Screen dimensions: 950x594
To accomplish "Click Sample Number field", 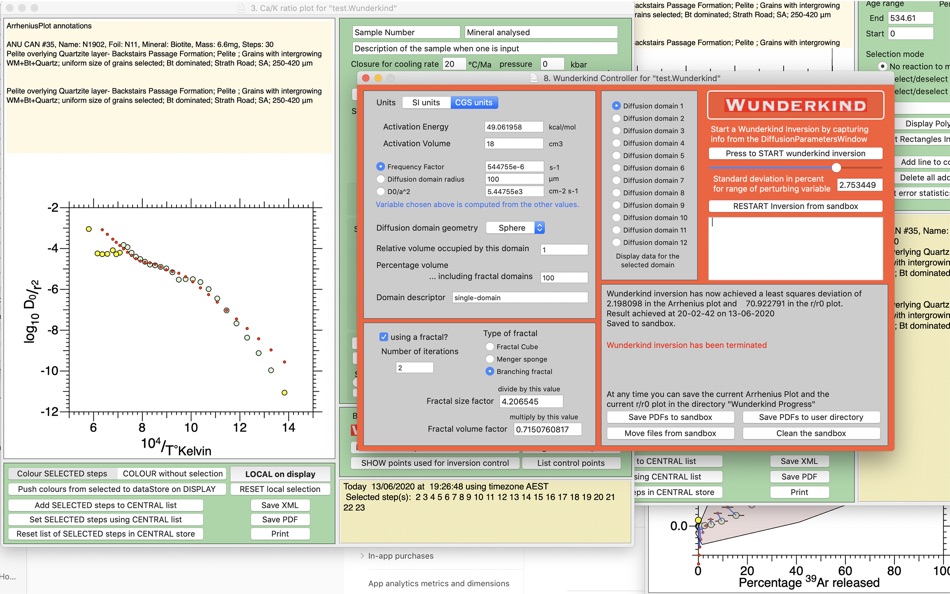I will pyautogui.click(x=406, y=32).
